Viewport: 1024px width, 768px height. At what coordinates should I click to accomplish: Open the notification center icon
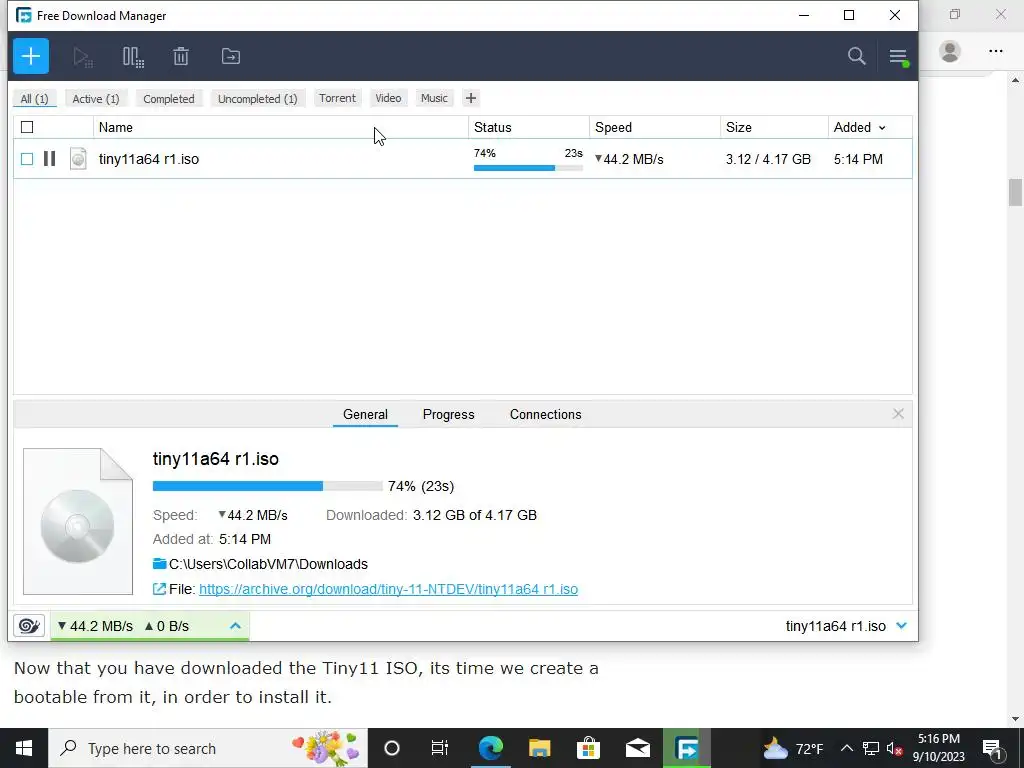pos(993,748)
